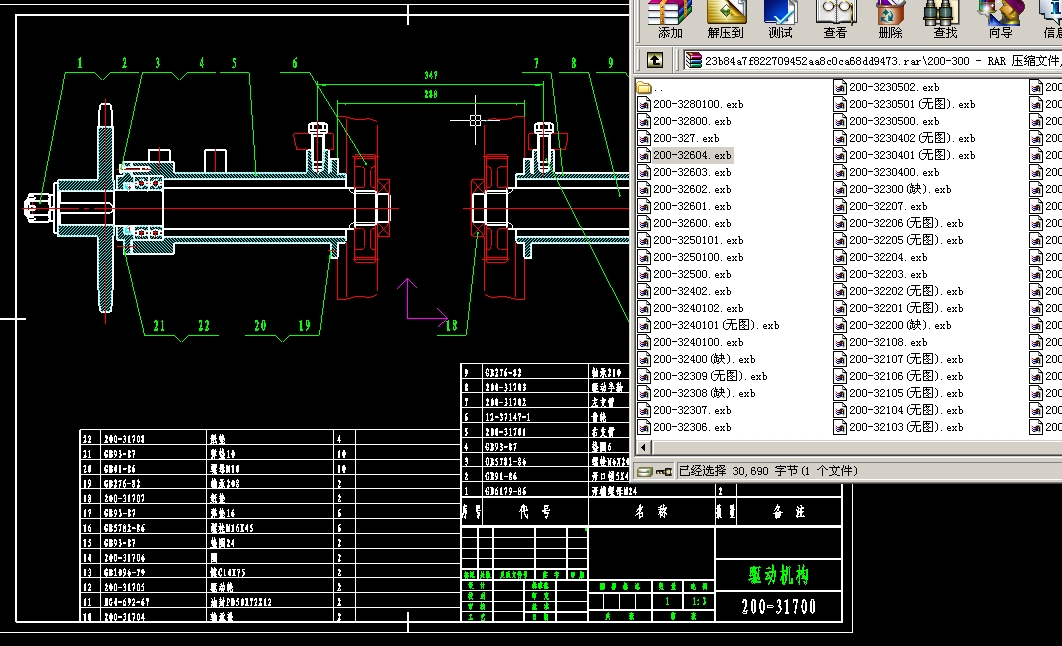This screenshot has height=646, width=1062.
Task: Select file 200-3240101 (无图).exb
Action: coord(715,325)
